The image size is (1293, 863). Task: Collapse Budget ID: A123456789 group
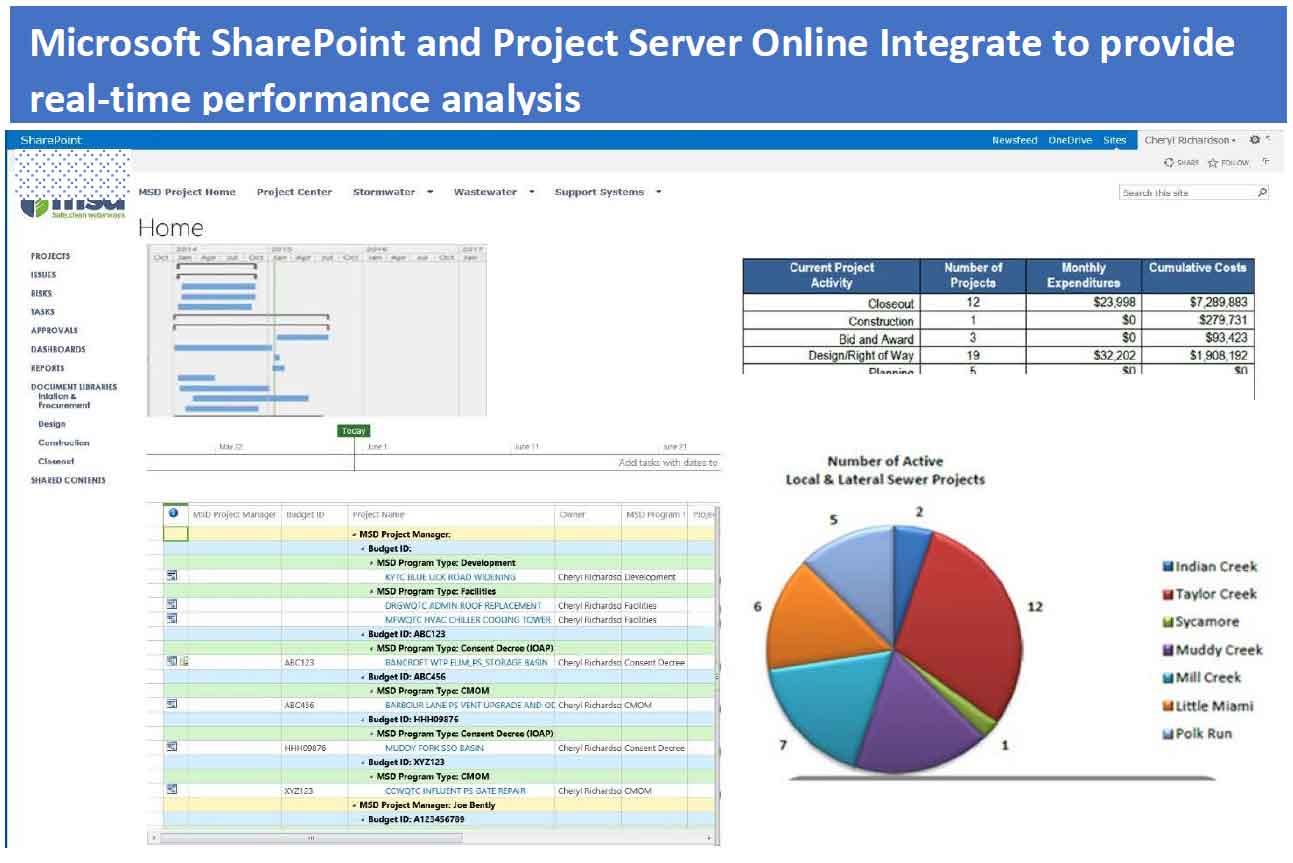363,819
